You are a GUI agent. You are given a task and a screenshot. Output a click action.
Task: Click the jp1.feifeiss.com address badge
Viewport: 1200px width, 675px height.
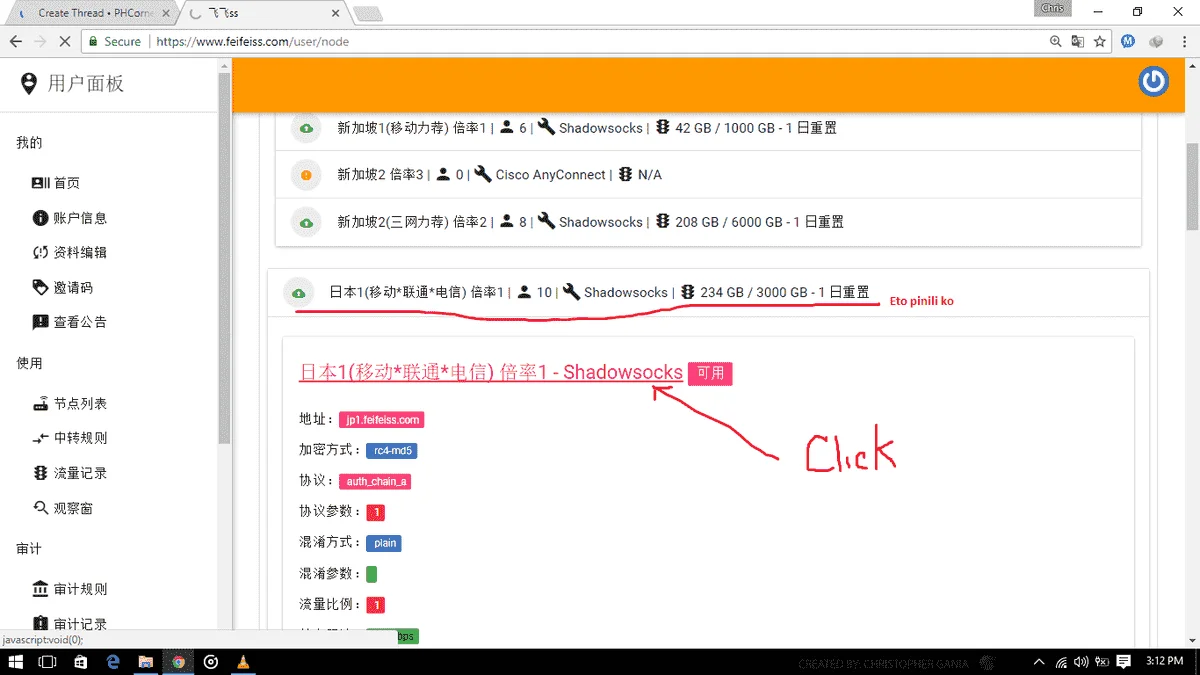coord(381,420)
